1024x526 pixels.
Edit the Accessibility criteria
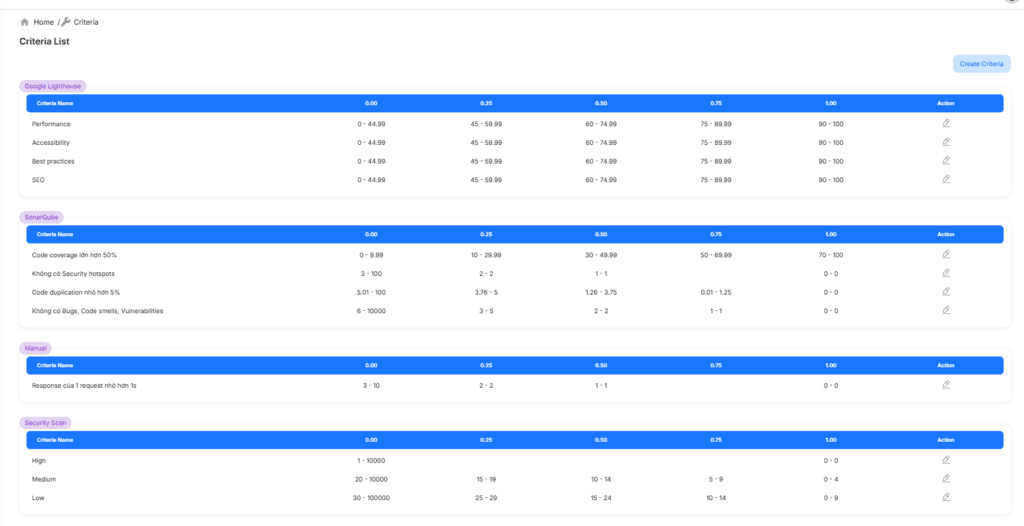pyautogui.click(x=946, y=142)
